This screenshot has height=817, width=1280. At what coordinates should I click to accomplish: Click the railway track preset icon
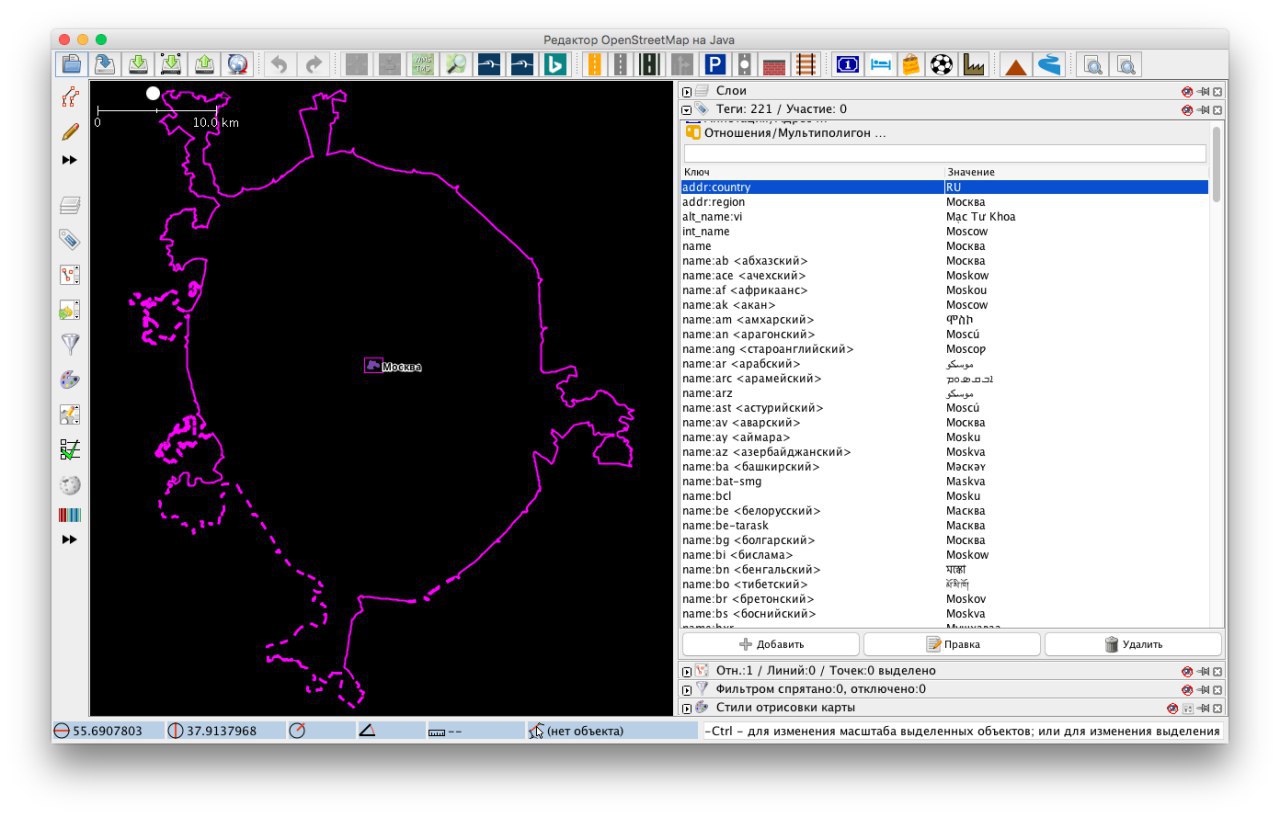click(x=805, y=64)
